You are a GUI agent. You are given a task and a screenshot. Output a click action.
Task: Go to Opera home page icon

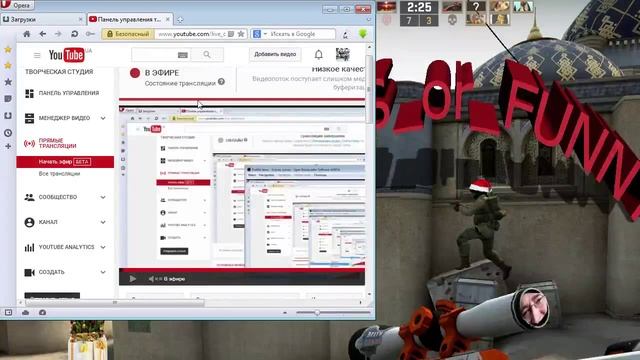pyautogui.click(x=27, y=34)
